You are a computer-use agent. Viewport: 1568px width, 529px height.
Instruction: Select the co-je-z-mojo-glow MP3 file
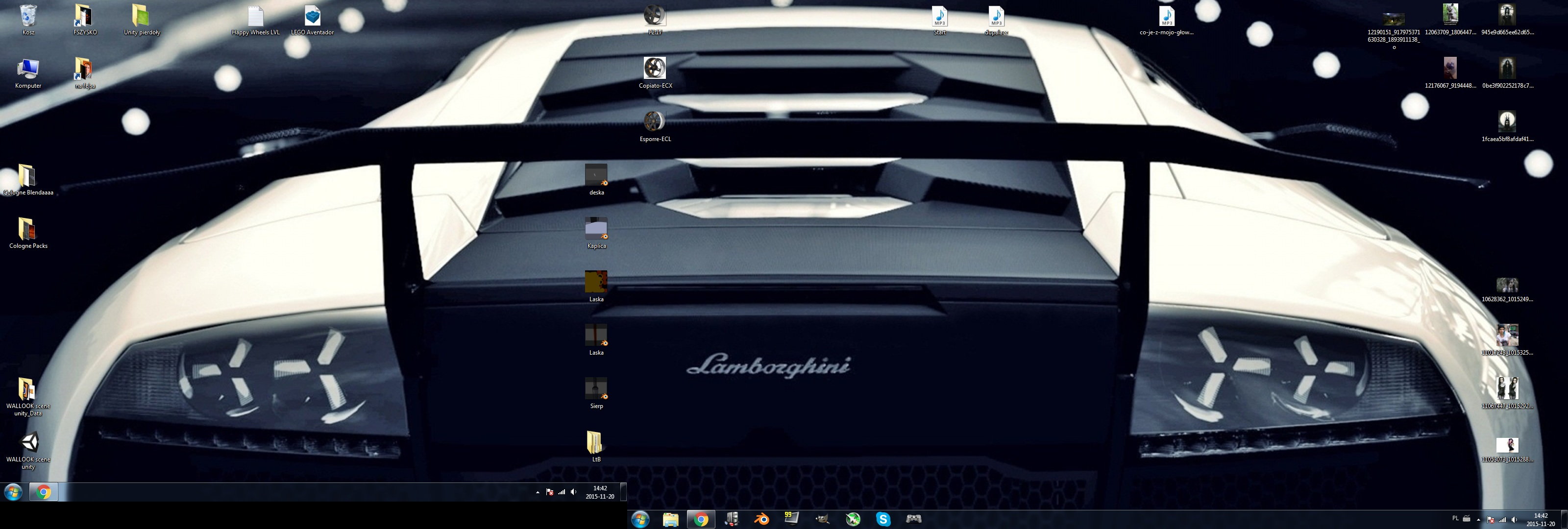(x=1166, y=18)
